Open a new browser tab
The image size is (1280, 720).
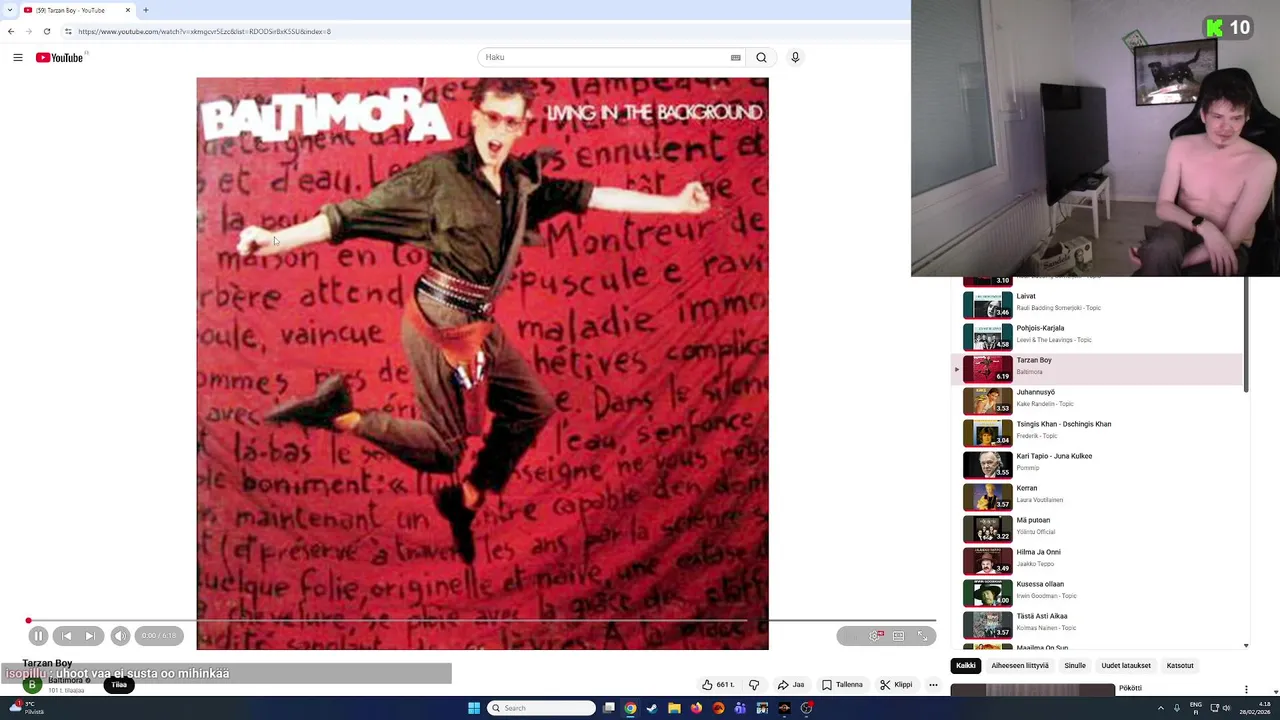pos(146,10)
